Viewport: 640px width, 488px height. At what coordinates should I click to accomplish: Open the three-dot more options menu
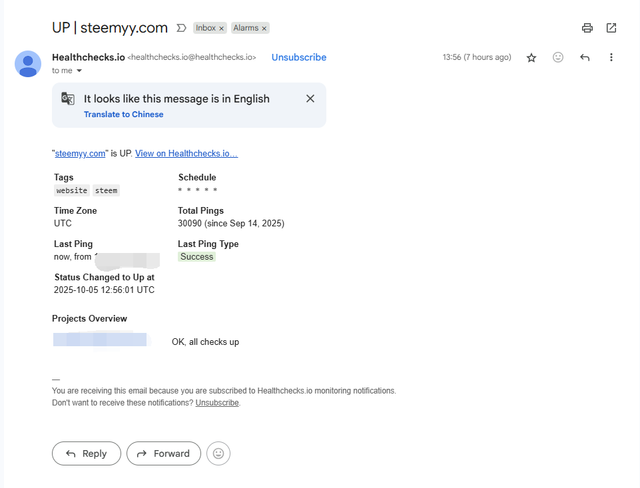coord(611,58)
